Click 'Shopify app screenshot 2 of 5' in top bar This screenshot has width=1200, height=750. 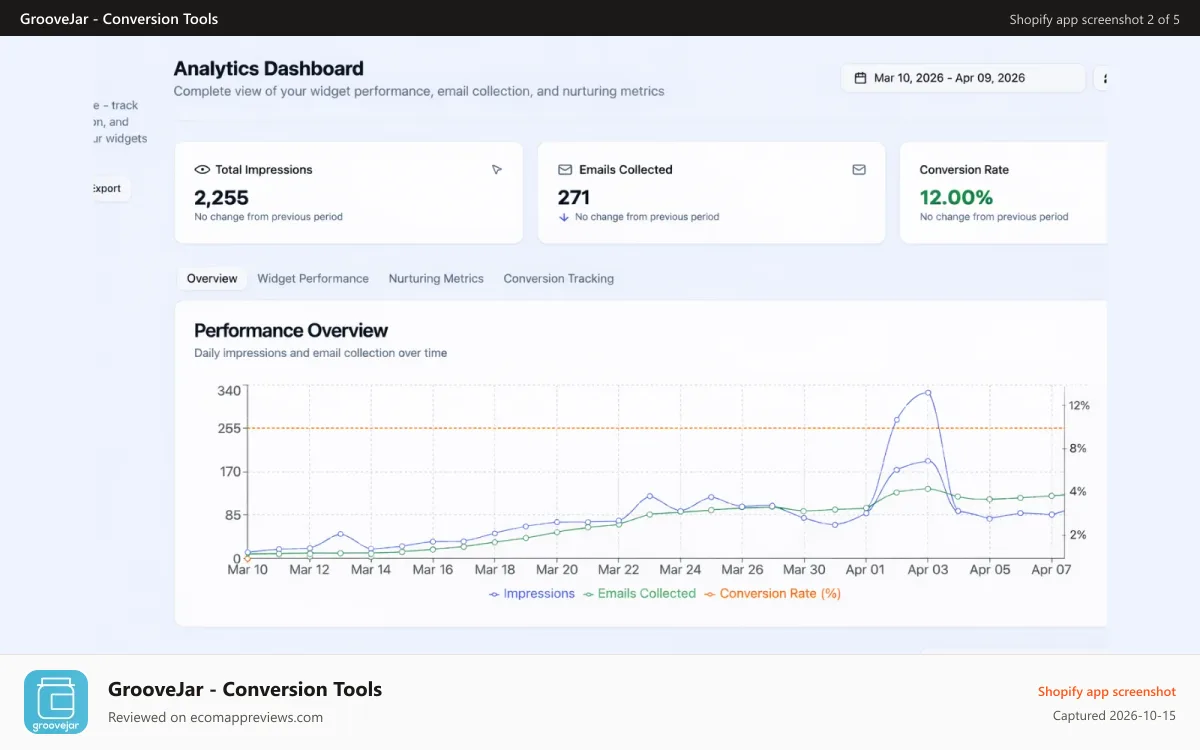click(x=1094, y=19)
